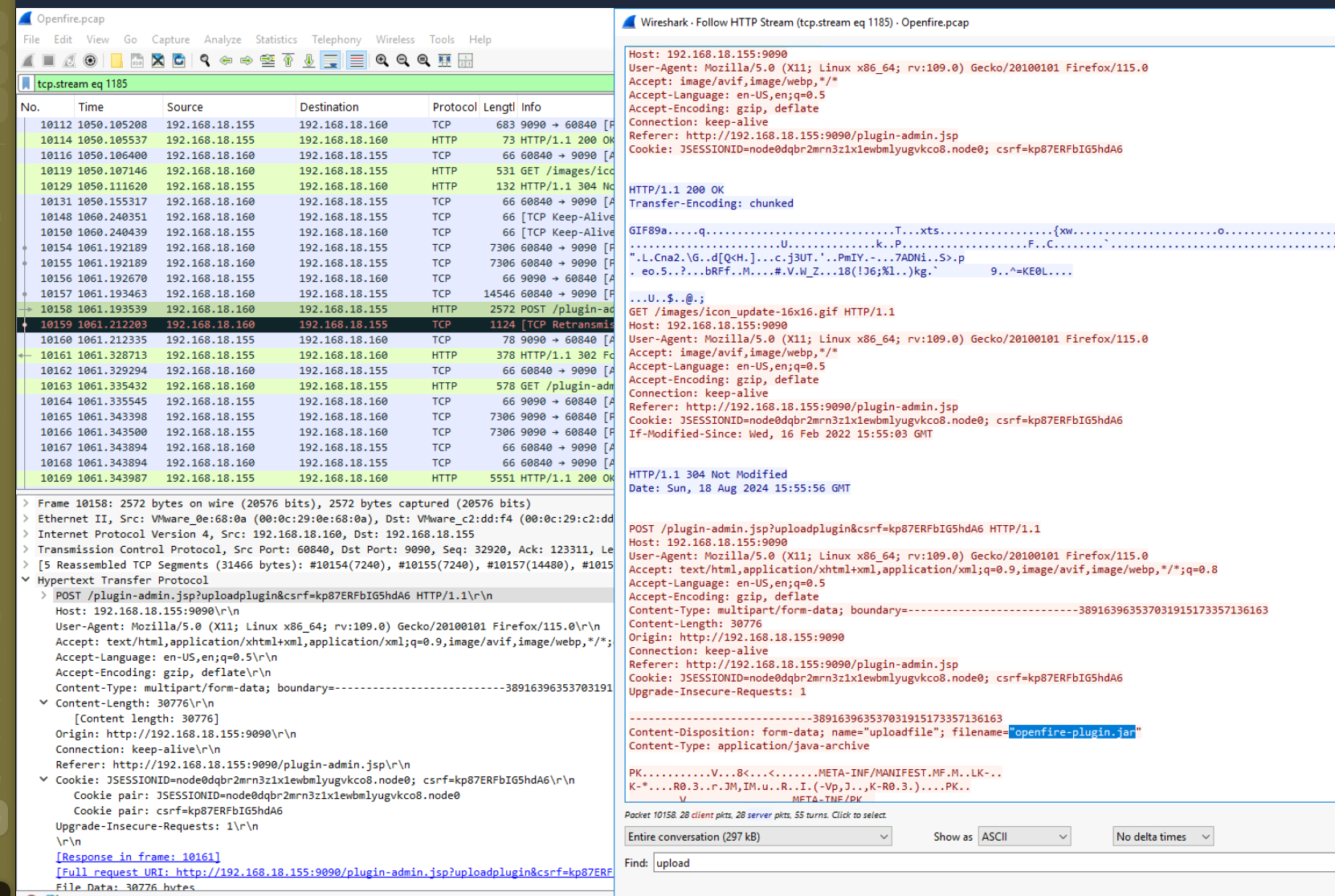Click the Capture Options gear icon
The width and height of the screenshot is (1335, 896).
[91, 60]
